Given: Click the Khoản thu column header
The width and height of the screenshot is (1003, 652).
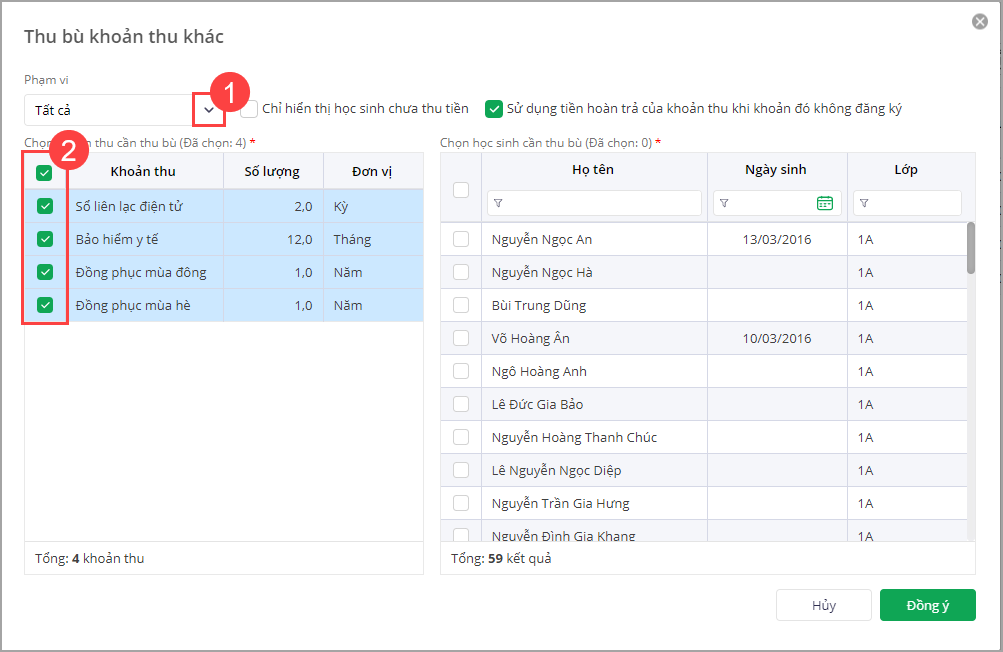Looking at the screenshot, I should click(x=143, y=171).
